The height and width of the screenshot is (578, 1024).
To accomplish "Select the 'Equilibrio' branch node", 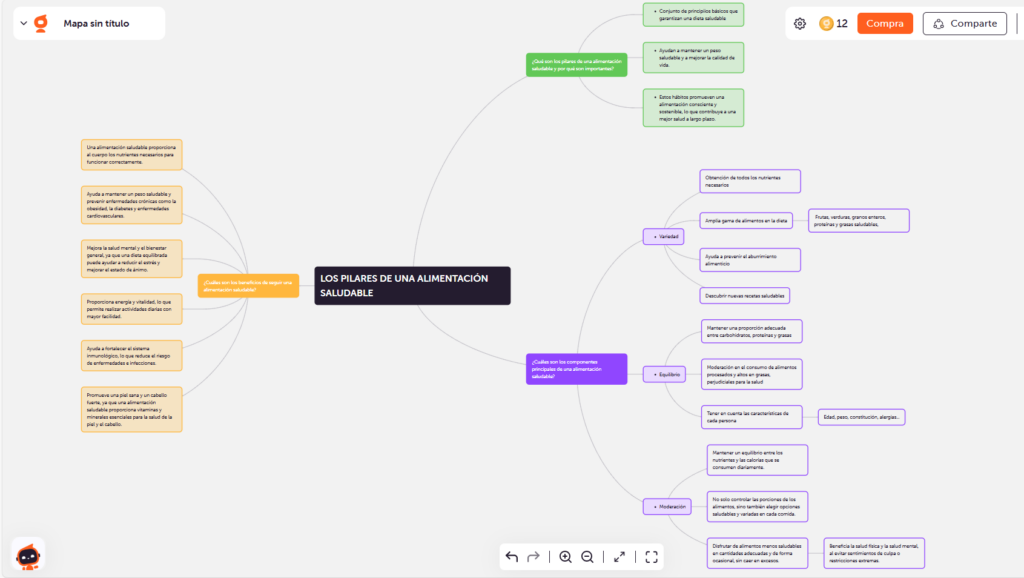I will [666, 375].
